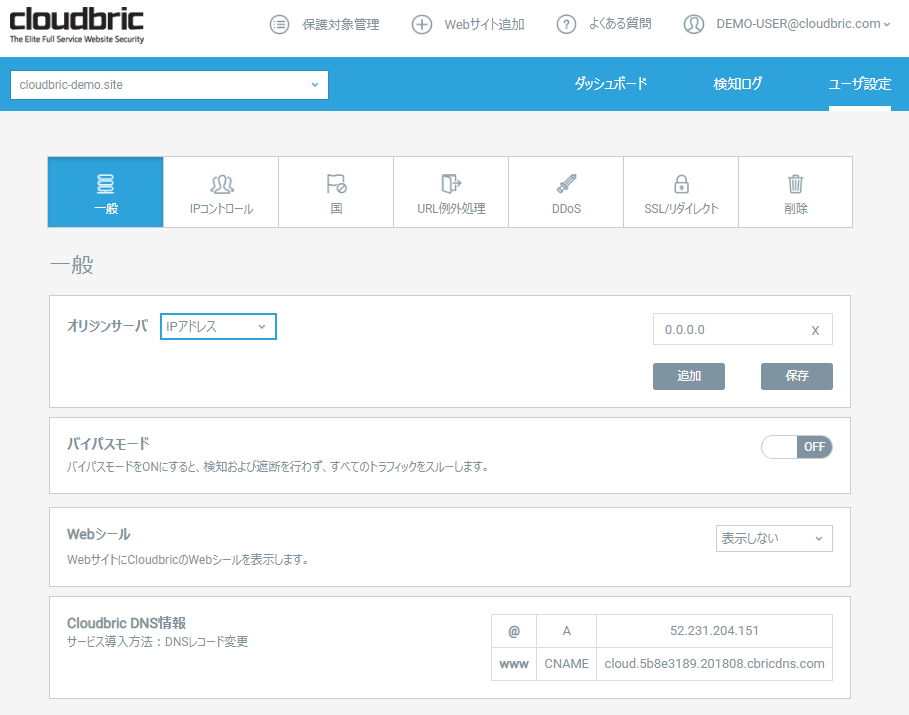
Task: Toggle the バイパスモード OFF switch
Action: tap(797, 447)
